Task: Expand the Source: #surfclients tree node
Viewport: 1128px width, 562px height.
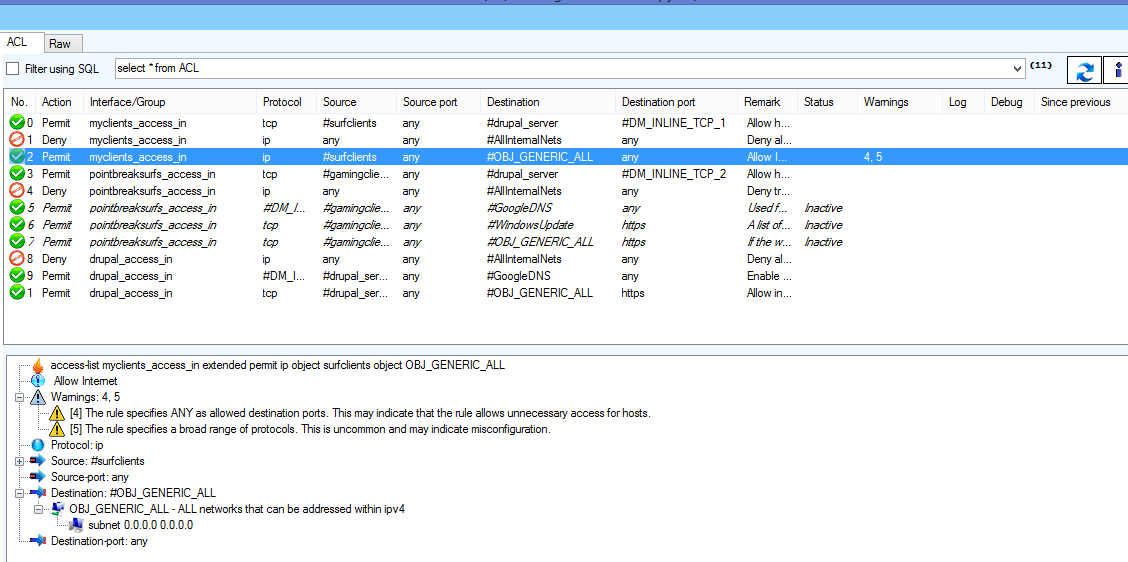Action: pyautogui.click(x=19, y=461)
